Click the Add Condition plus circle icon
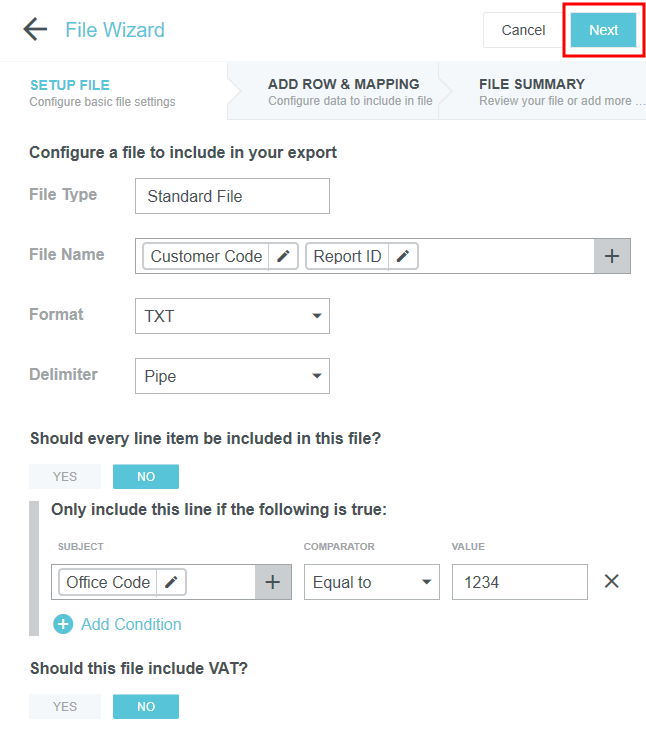The image size is (646, 729). point(63,624)
